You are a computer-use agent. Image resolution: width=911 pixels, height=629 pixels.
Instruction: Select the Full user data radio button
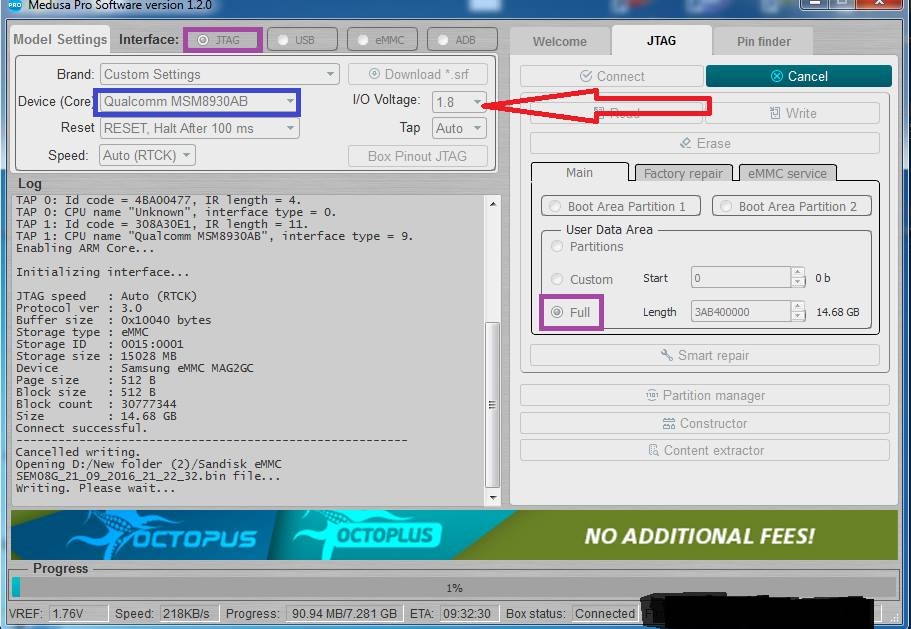[571, 312]
